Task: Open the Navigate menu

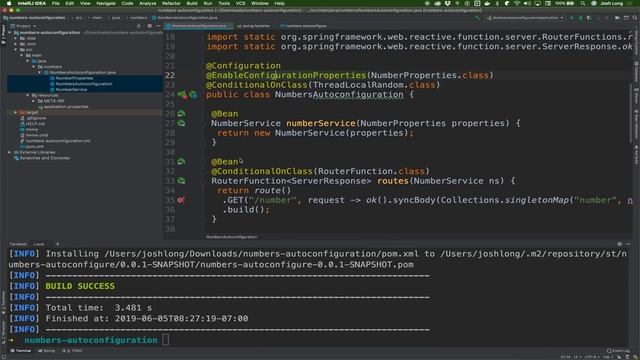Action: point(106,3)
